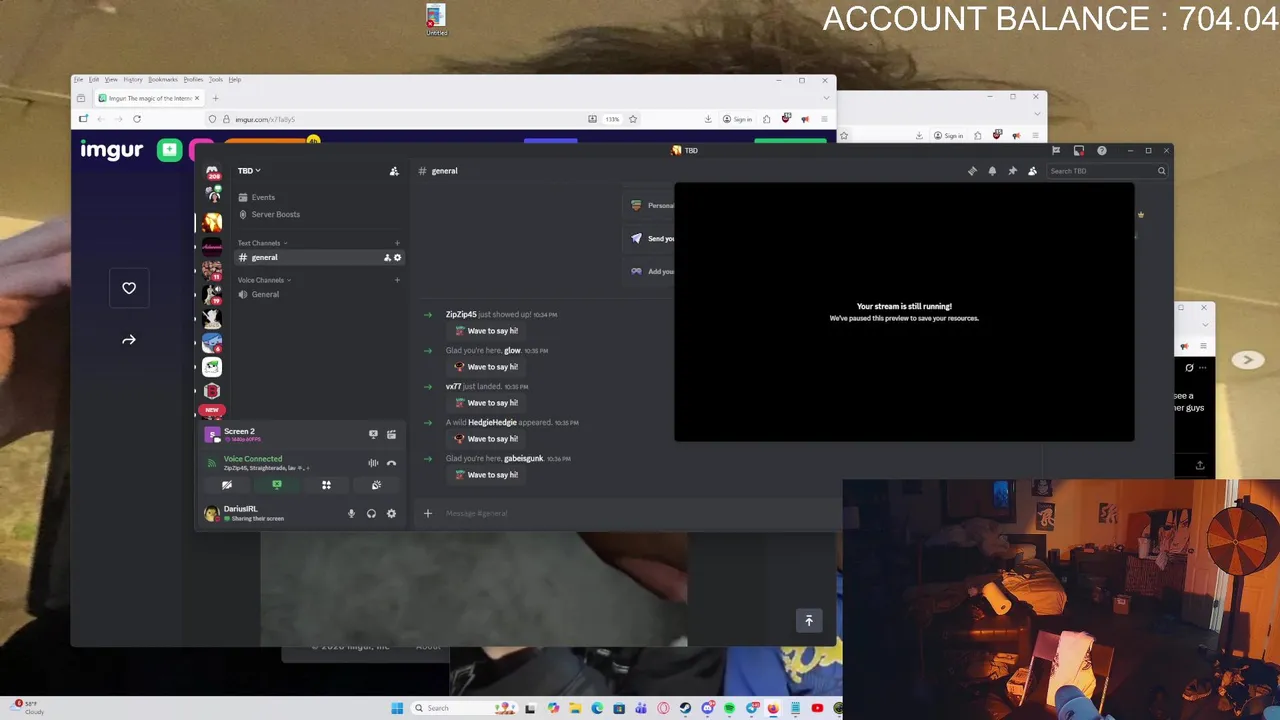Open Firefox History menu
Viewport: 1280px width, 720px height.
click(133, 80)
